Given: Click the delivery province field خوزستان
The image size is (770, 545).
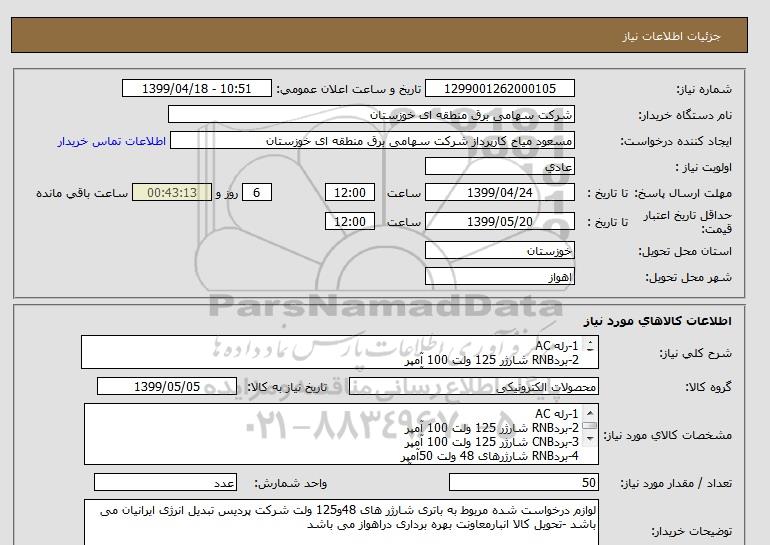Looking at the screenshot, I should tap(499, 250).
